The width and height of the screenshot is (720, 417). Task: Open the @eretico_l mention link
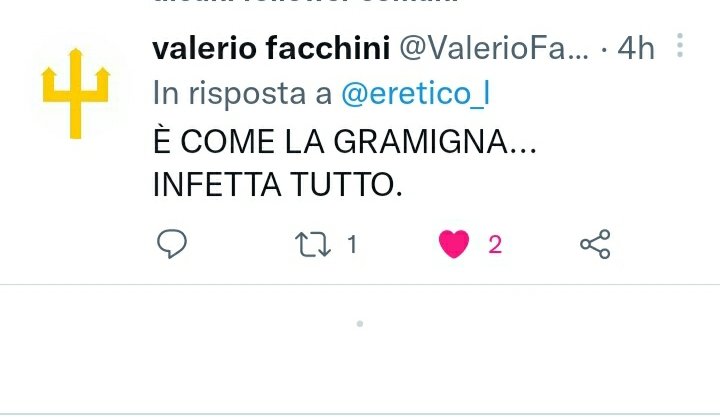[416, 93]
